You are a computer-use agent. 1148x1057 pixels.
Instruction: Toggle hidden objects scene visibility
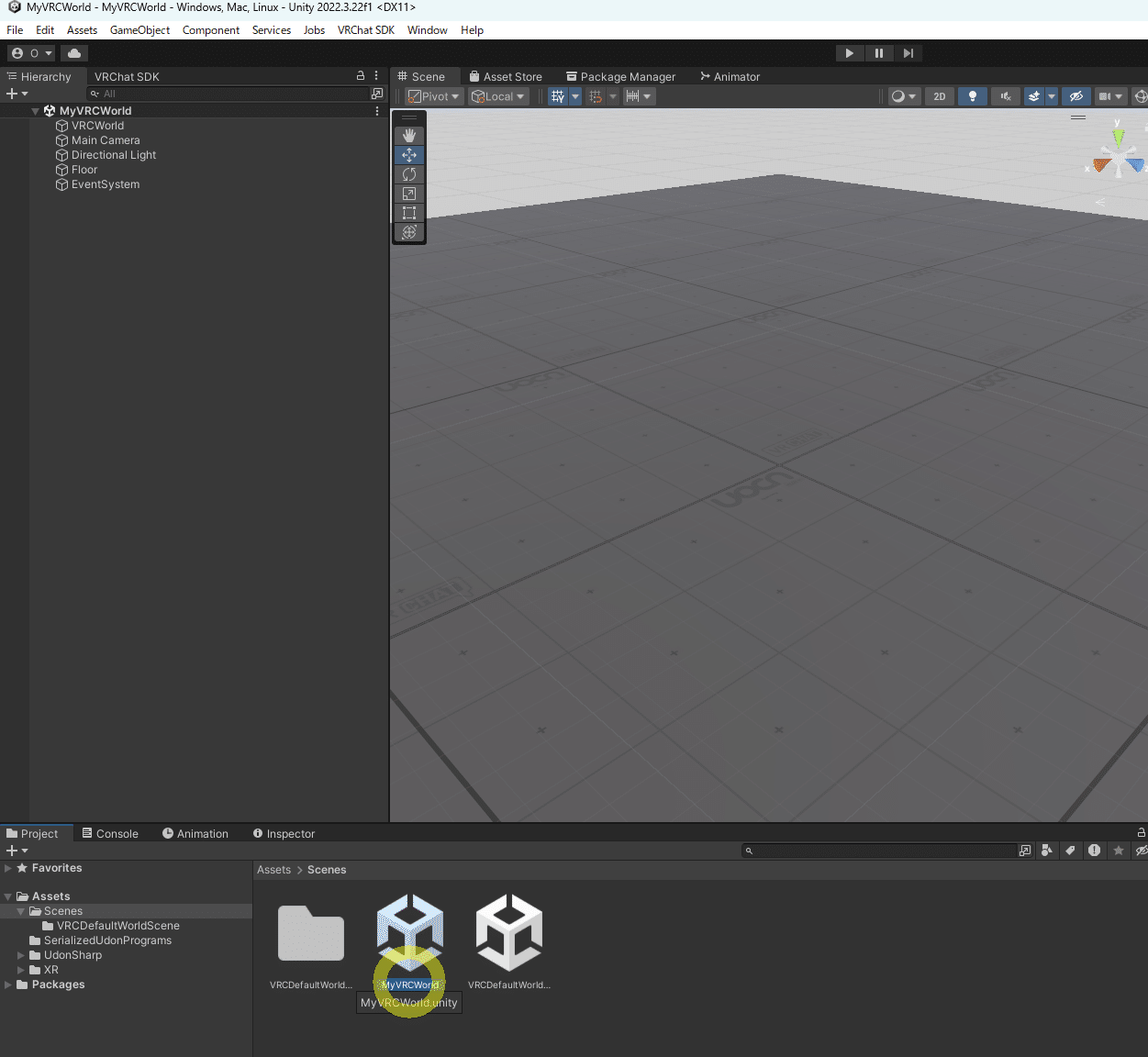(1076, 96)
